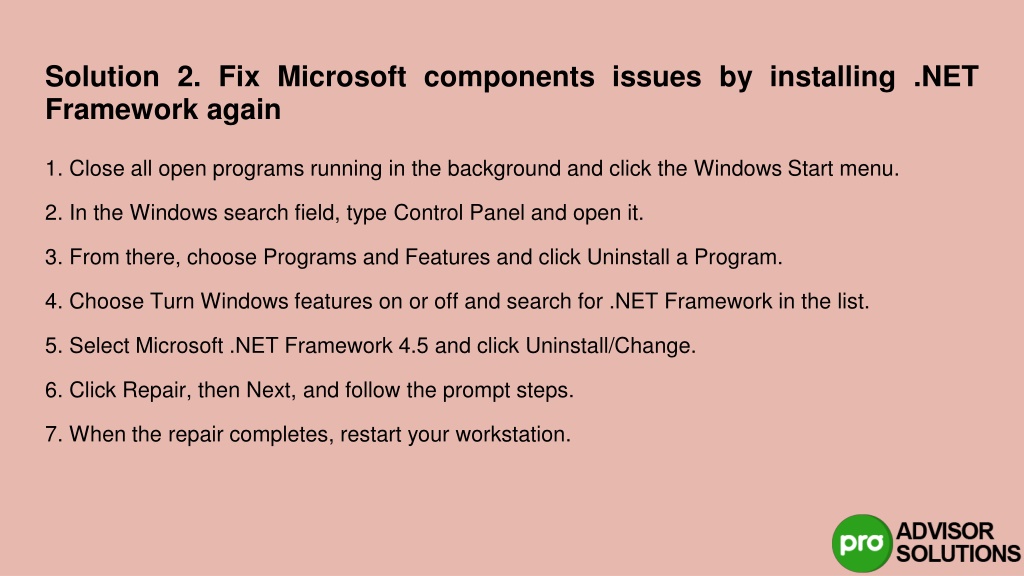
Task: Click the ADVISOR SOLUTIONS brand text
Action: coord(958,542)
